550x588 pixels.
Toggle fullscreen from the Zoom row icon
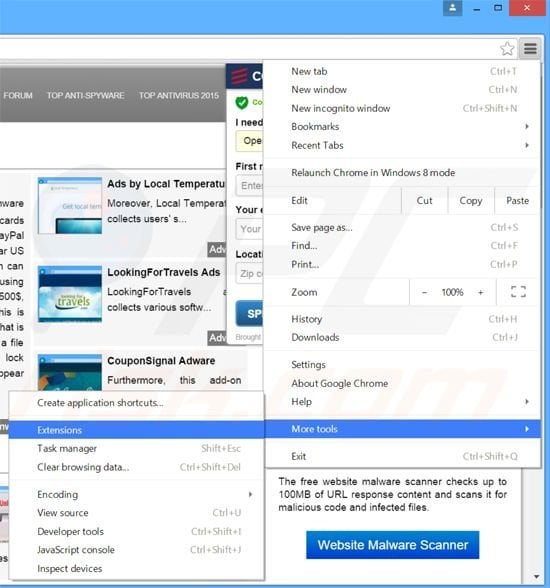tap(518, 292)
